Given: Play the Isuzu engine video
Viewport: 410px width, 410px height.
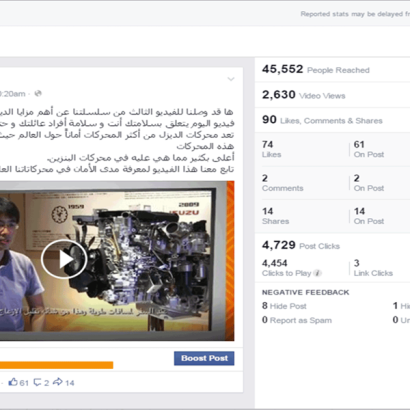Looking at the screenshot, I should [64, 259].
